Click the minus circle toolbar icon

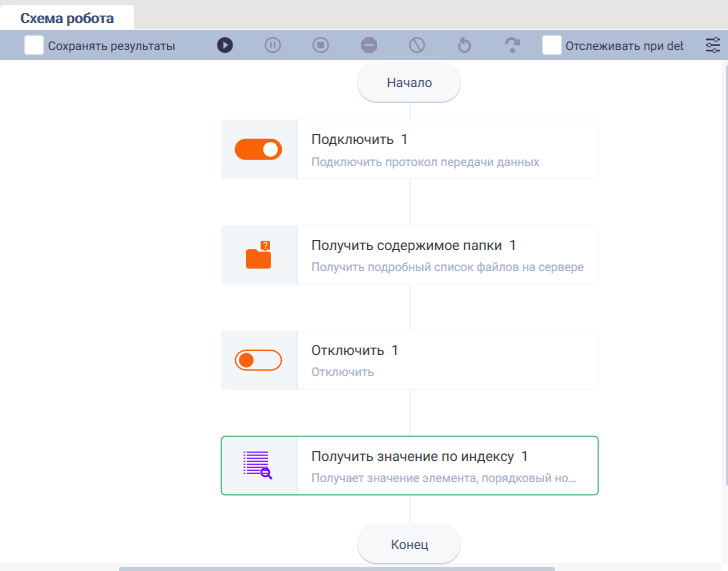(369, 45)
